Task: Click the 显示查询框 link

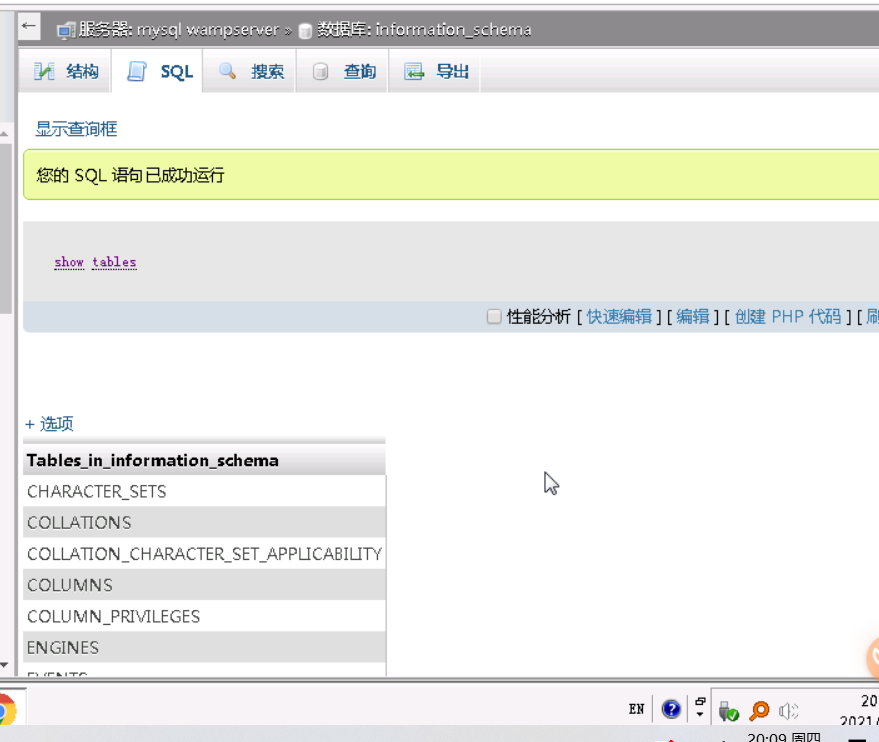Action: coord(76,129)
